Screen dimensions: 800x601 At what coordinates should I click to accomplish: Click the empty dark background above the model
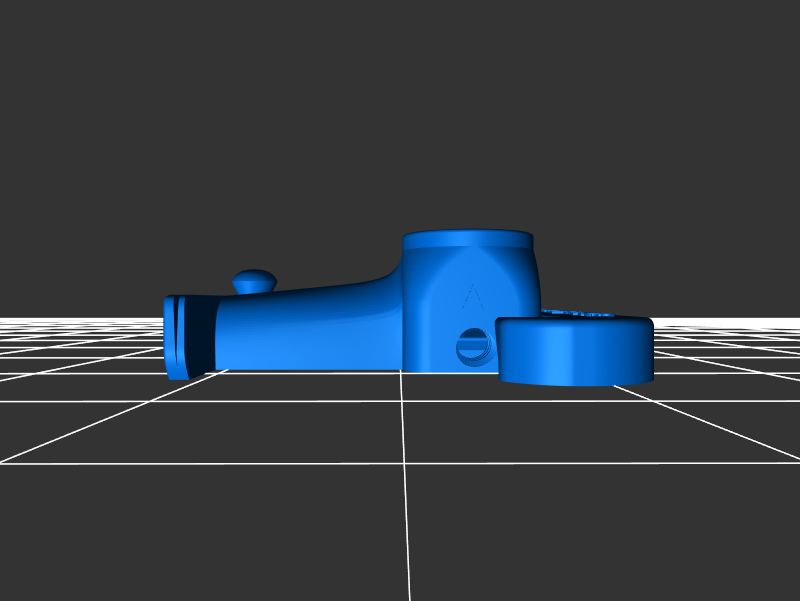[400, 120]
